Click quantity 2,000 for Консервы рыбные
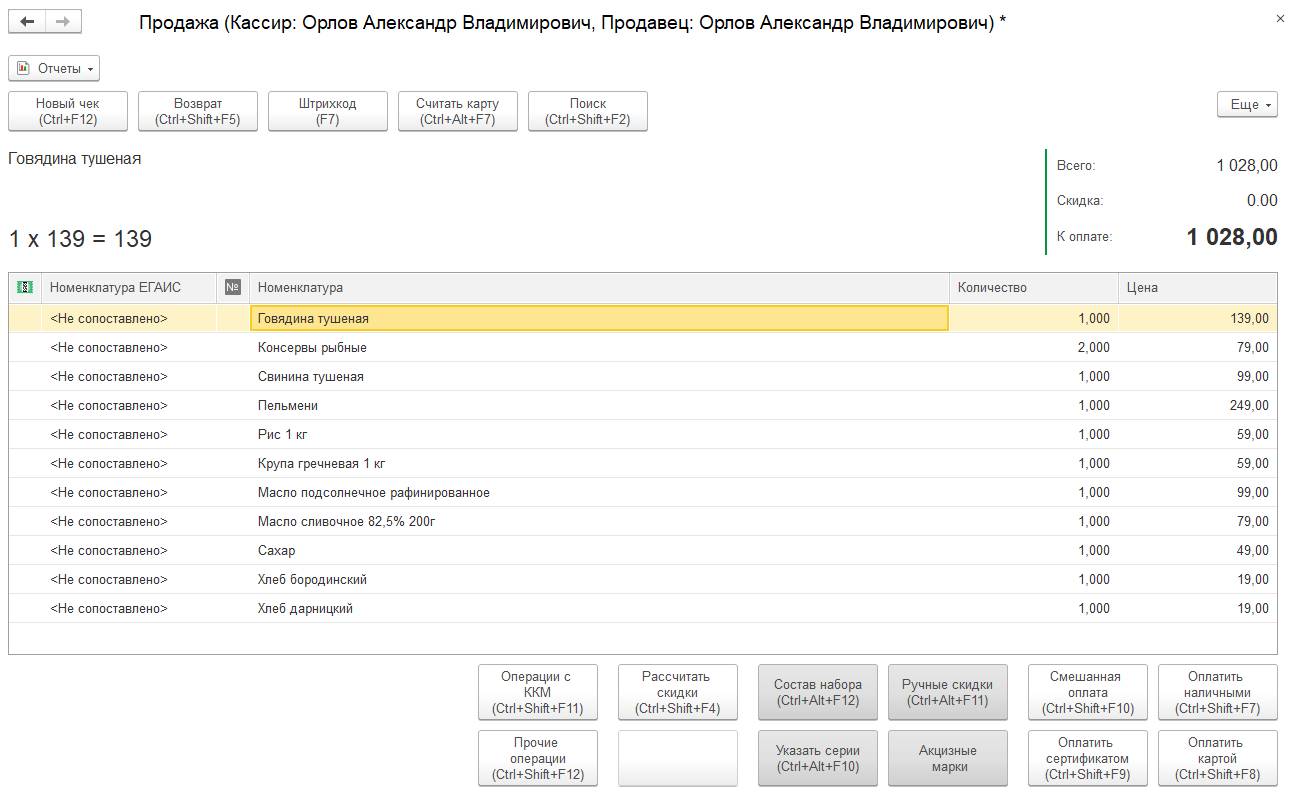The width and height of the screenshot is (1294, 797). click(1034, 348)
